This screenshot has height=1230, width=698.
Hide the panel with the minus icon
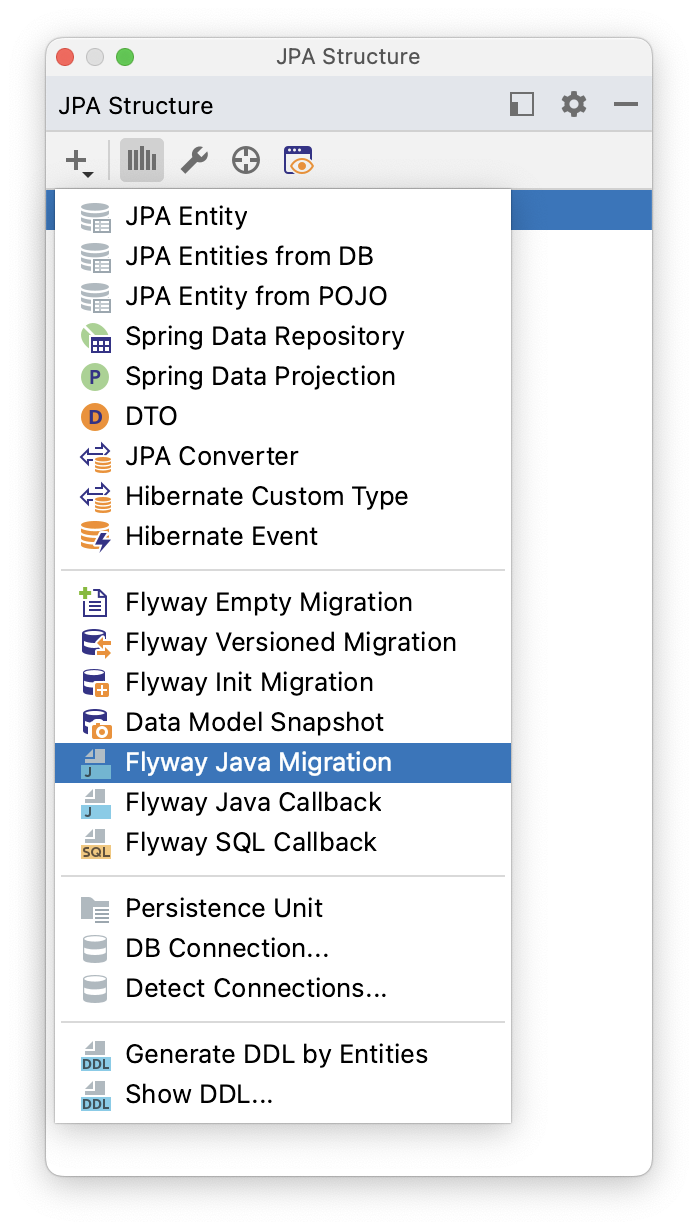click(626, 104)
